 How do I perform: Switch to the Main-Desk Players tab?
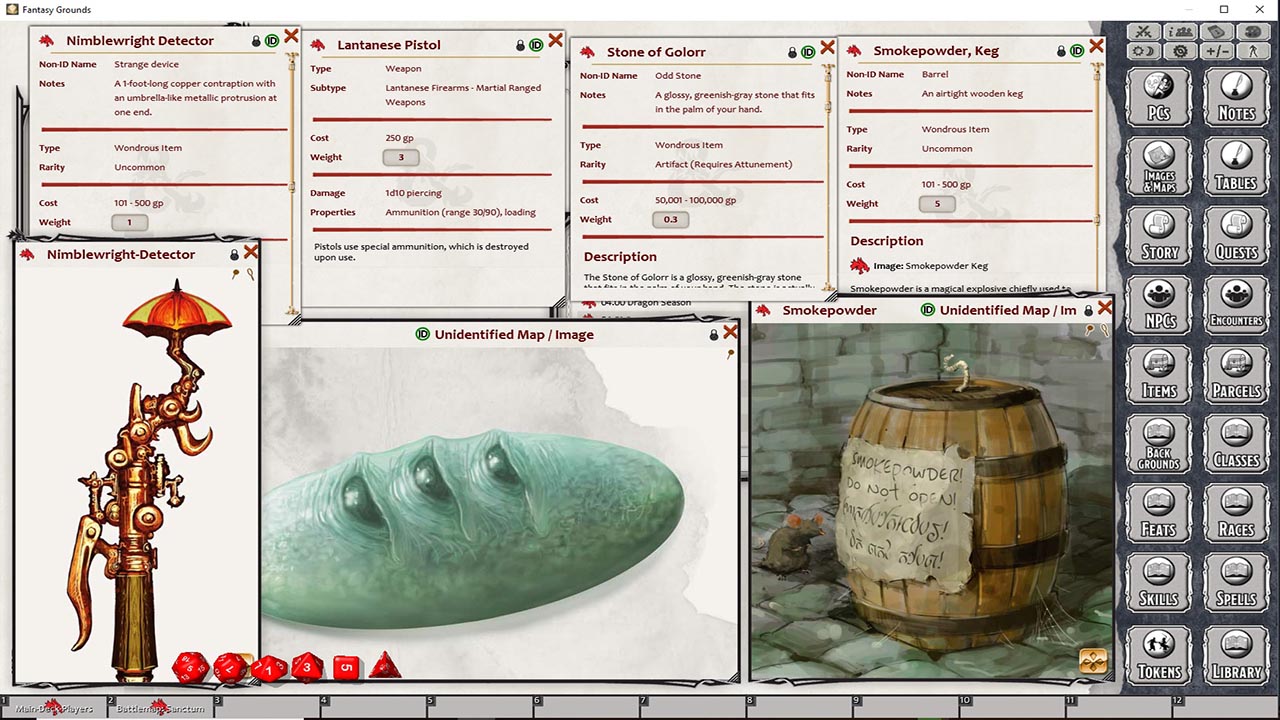(55, 708)
